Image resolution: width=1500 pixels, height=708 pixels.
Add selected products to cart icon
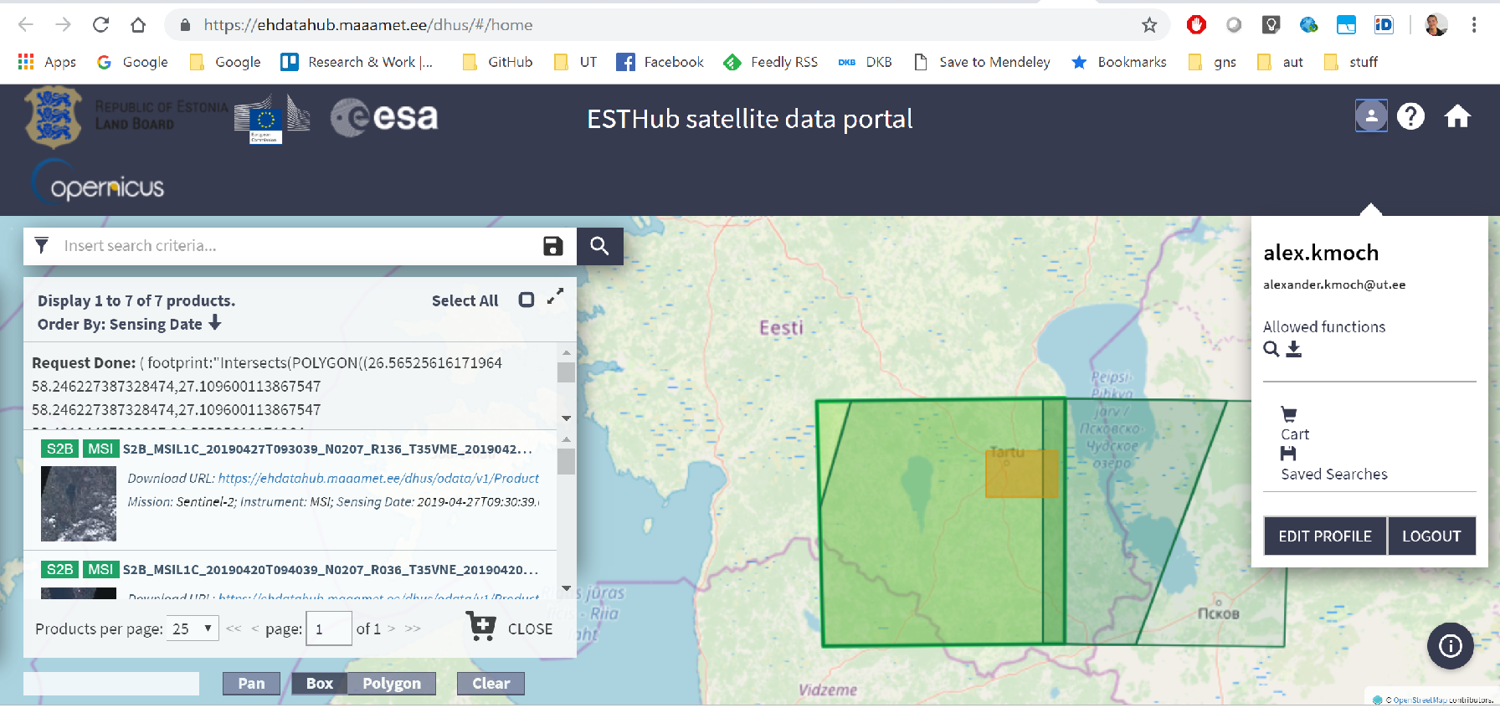coord(480,628)
